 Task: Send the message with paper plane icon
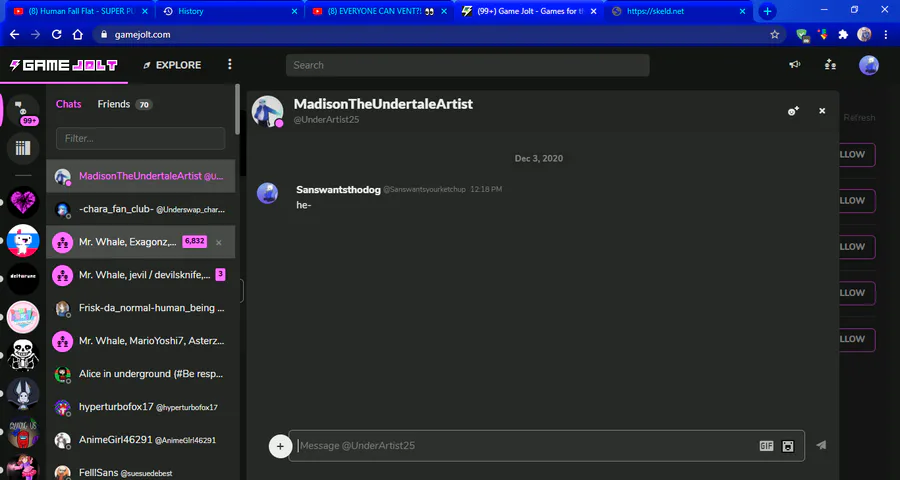821,445
